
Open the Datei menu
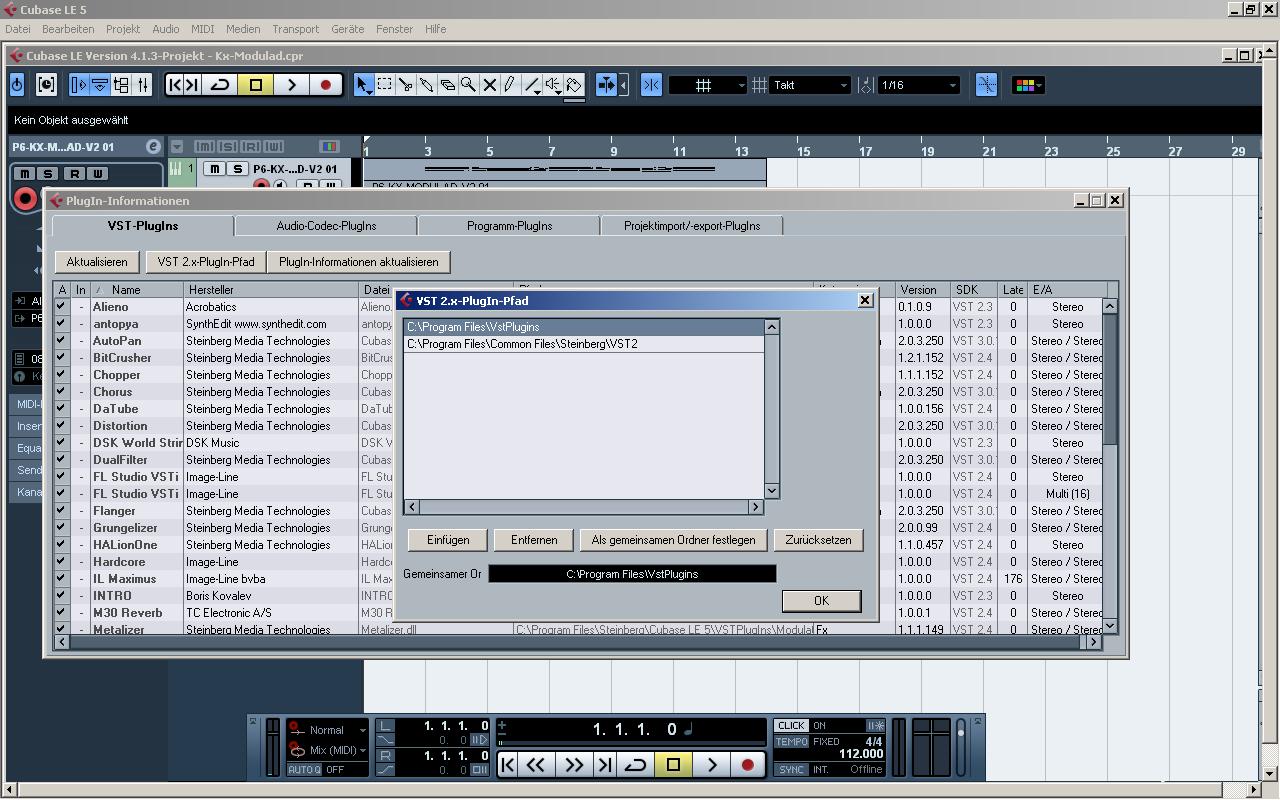pyautogui.click(x=17, y=29)
